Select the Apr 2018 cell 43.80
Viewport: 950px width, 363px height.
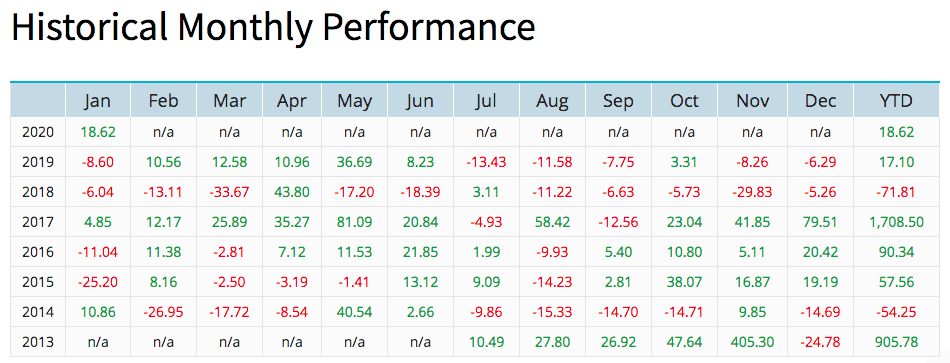[292, 192]
